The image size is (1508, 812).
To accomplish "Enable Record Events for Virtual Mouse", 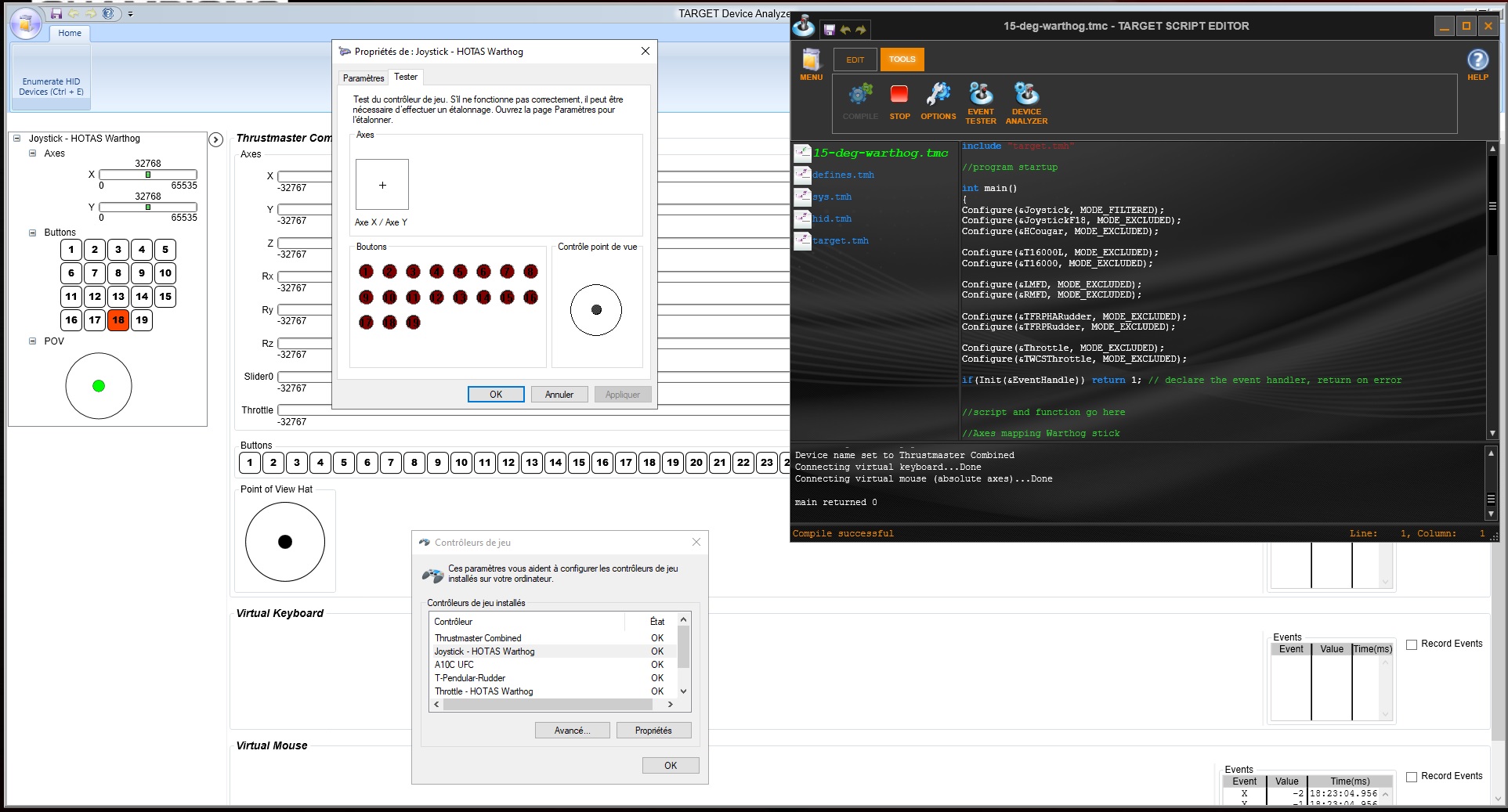I will pyautogui.click(x=1412, y=777).
